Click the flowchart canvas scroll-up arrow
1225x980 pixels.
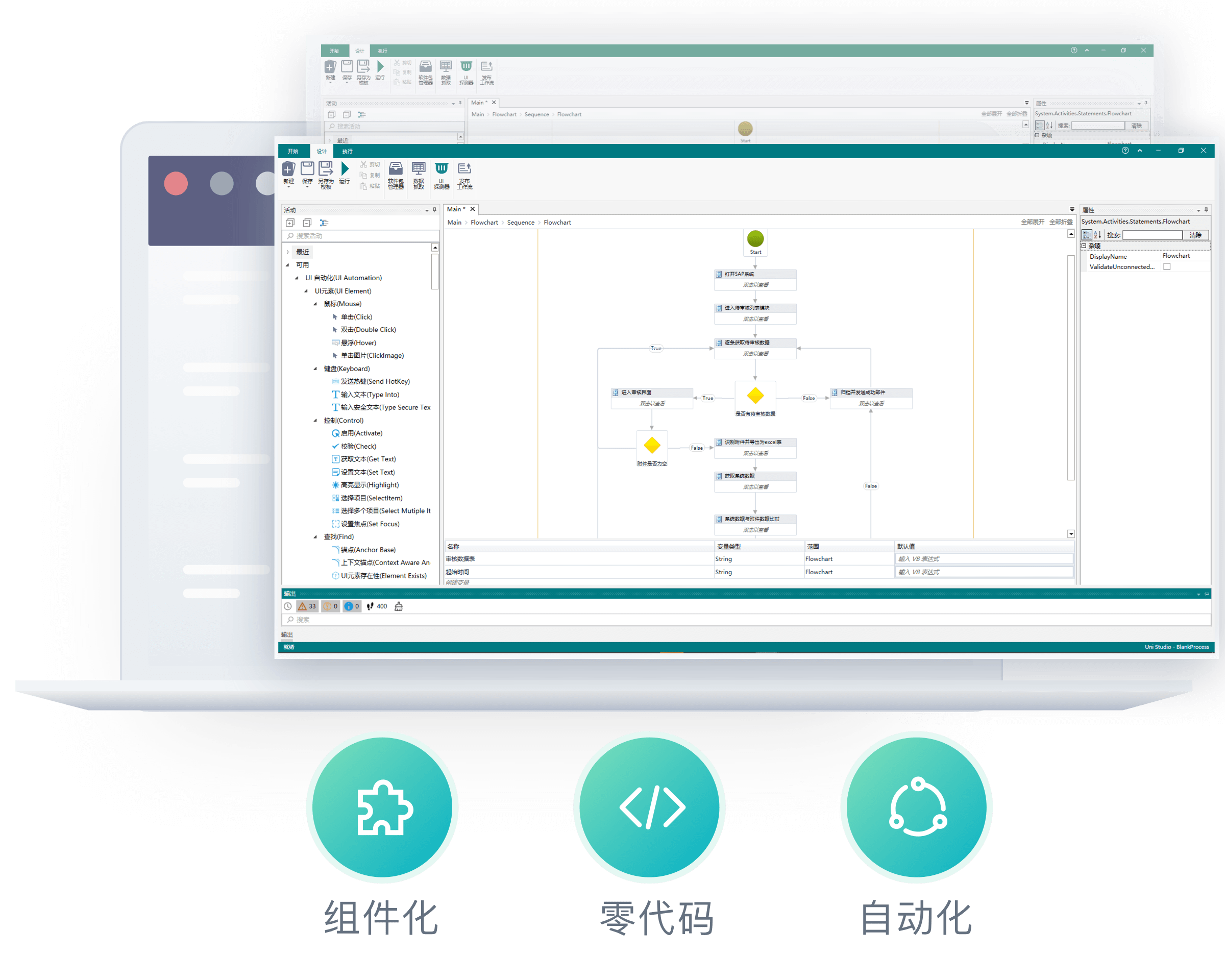coord(1071,234)
